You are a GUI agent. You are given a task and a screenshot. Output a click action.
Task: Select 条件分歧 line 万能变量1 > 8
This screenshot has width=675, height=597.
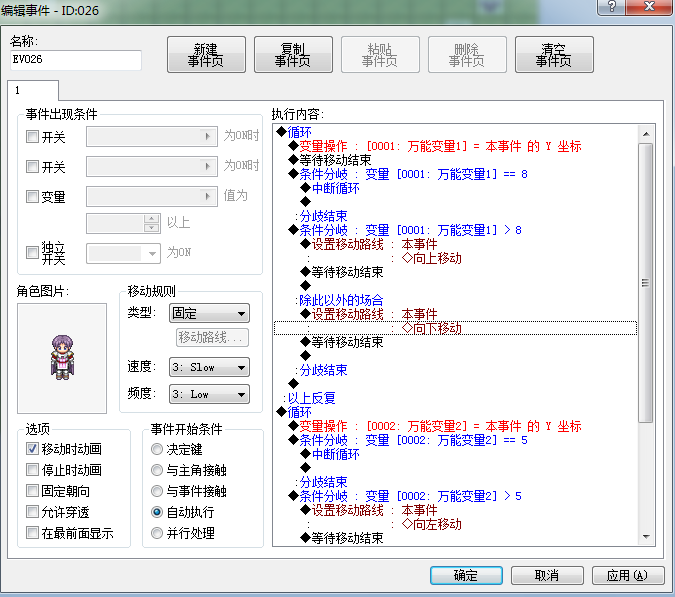tap(455, 230)
